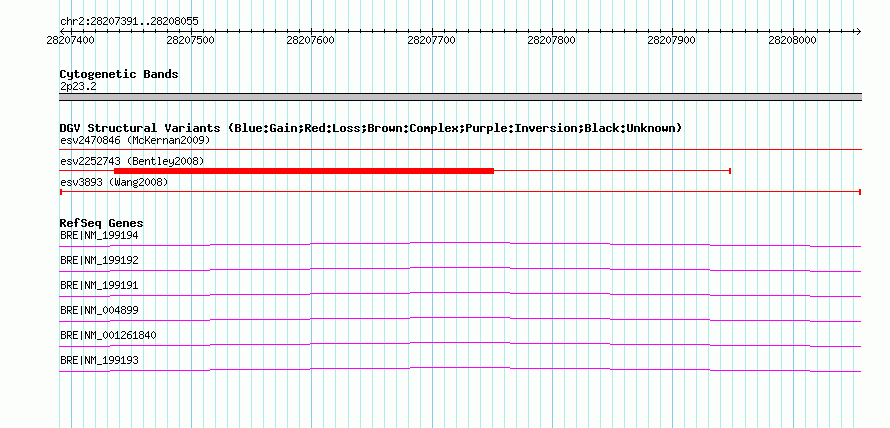The height and width of the screenshot is (428, 890).
Task: Open transcript BRE|NM_004899
Action: pos(99,310)
